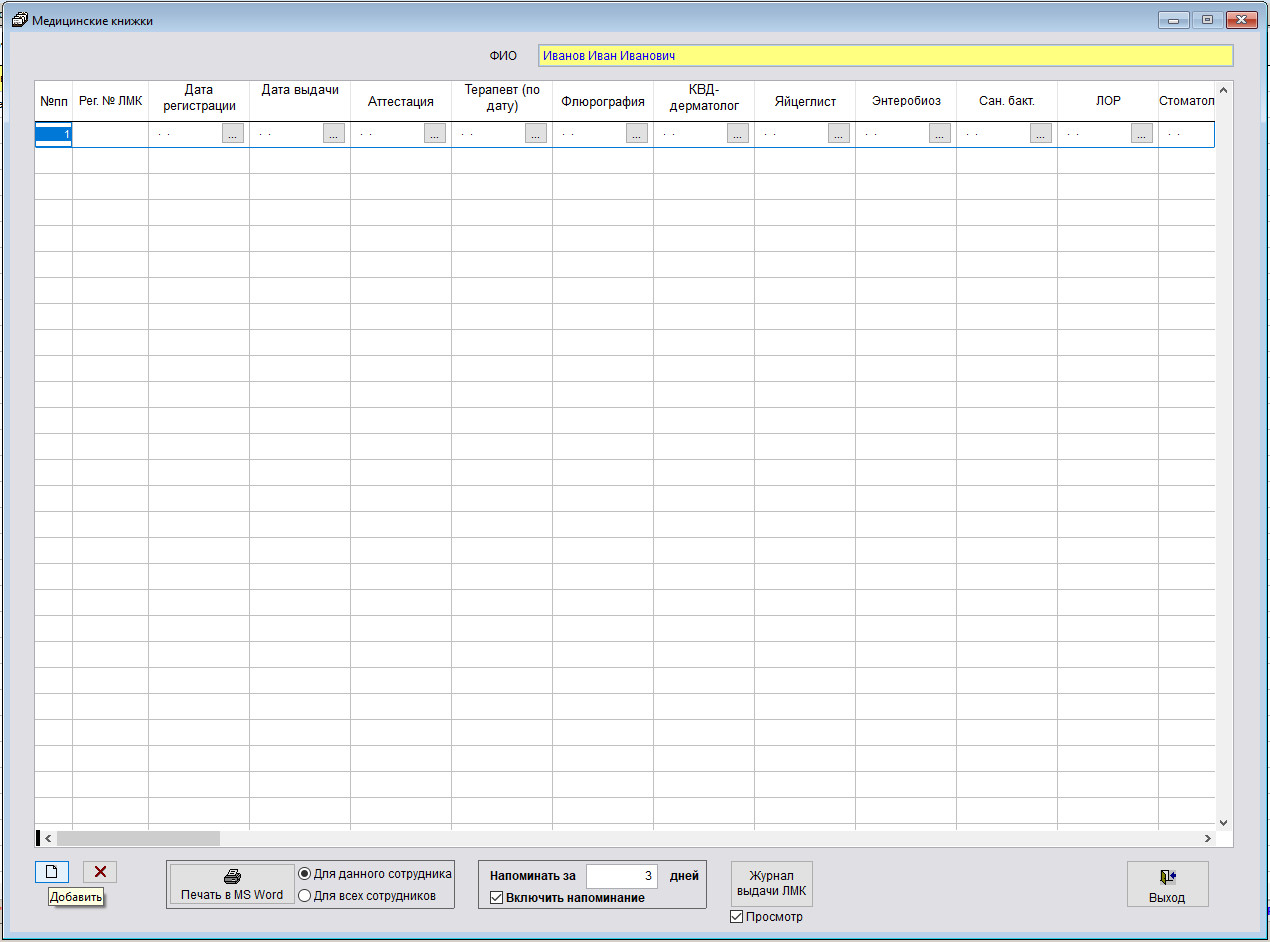1270x942 pixels.
Task: Click the vertical scrollbar up arrow
Action: point(1223,90)
